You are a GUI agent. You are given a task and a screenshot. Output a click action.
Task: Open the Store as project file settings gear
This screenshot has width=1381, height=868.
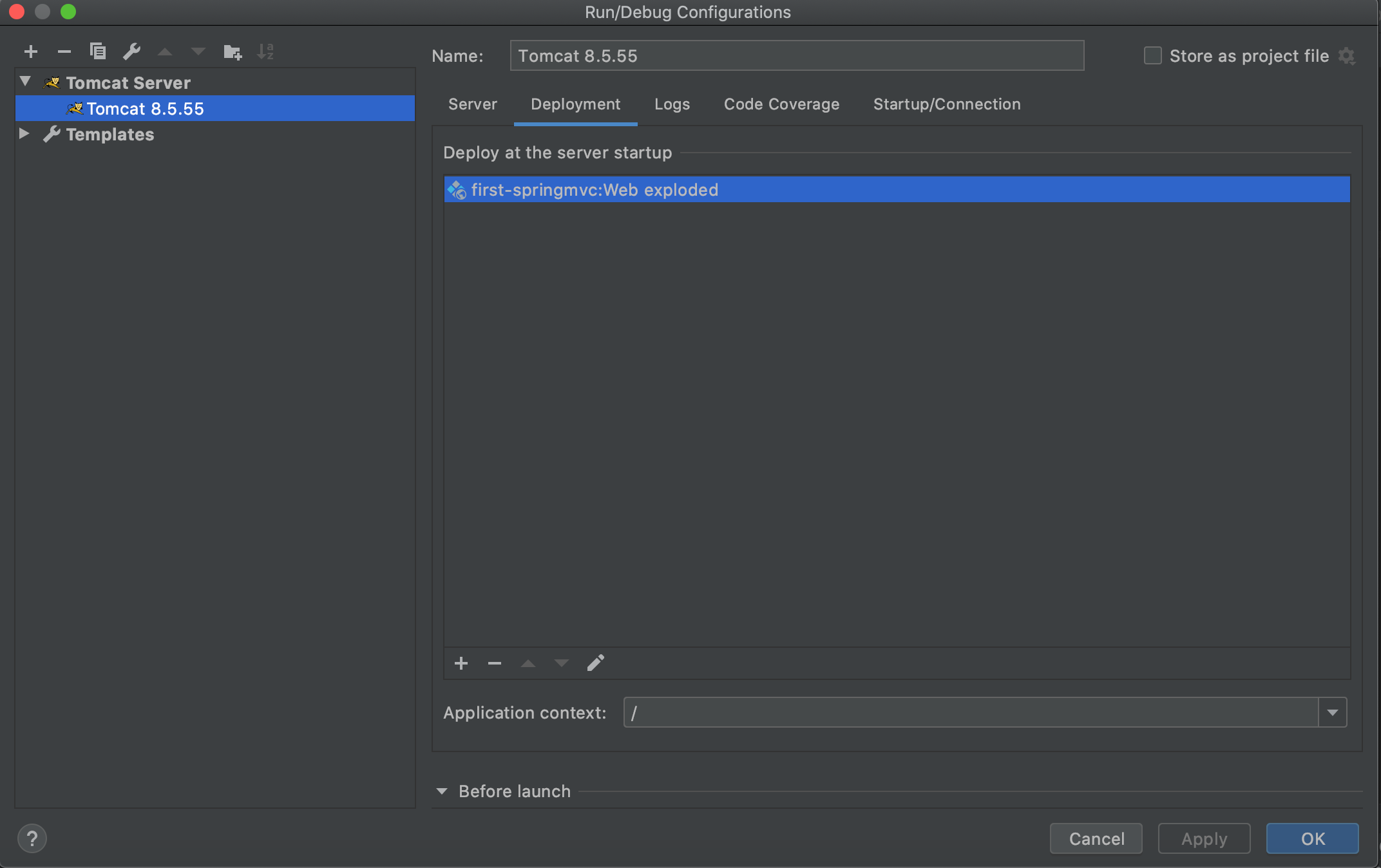point(1347,56)
